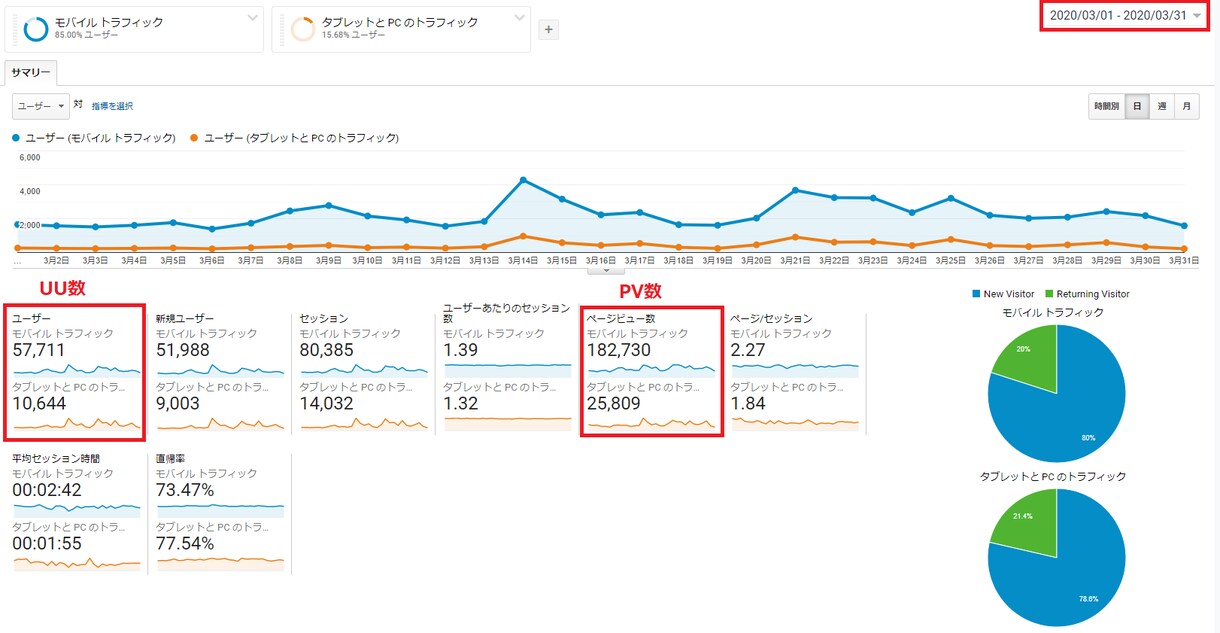1220x633 pixels.
Task: Select the サマリー tab
Action: 31,73
